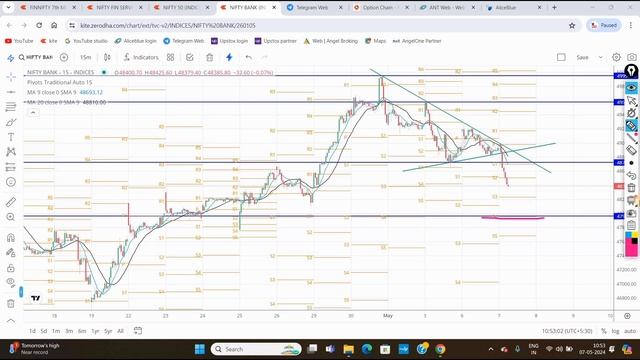
Task: Open the go-to-date calendar icon
Action: coord(138,331)
